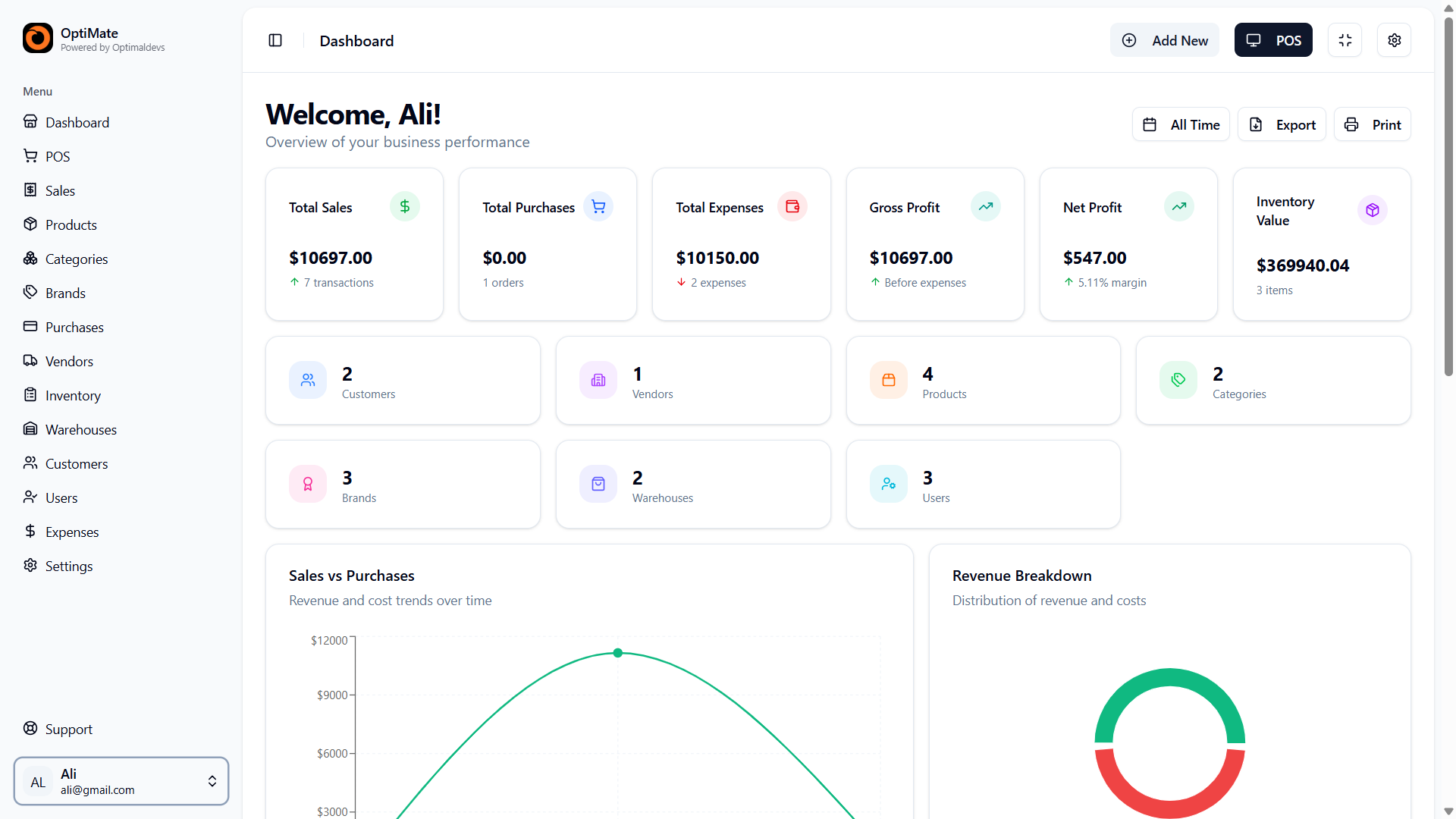Open the settings gear in header
Image resolution: width=1456 pixels, height=819 pixels.
point(1394,40)
